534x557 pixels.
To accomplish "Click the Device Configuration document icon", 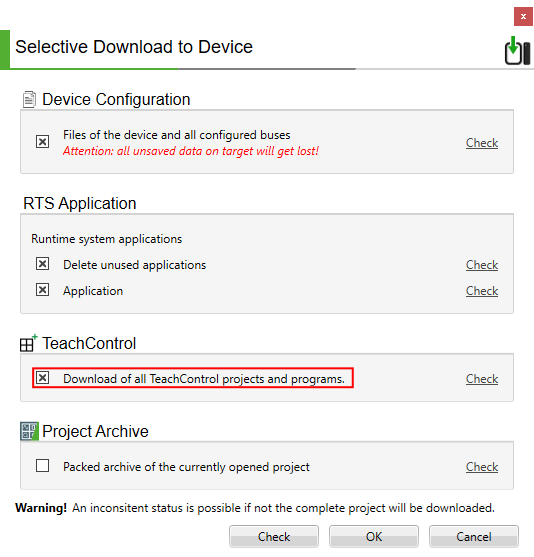I will (29, 99).
